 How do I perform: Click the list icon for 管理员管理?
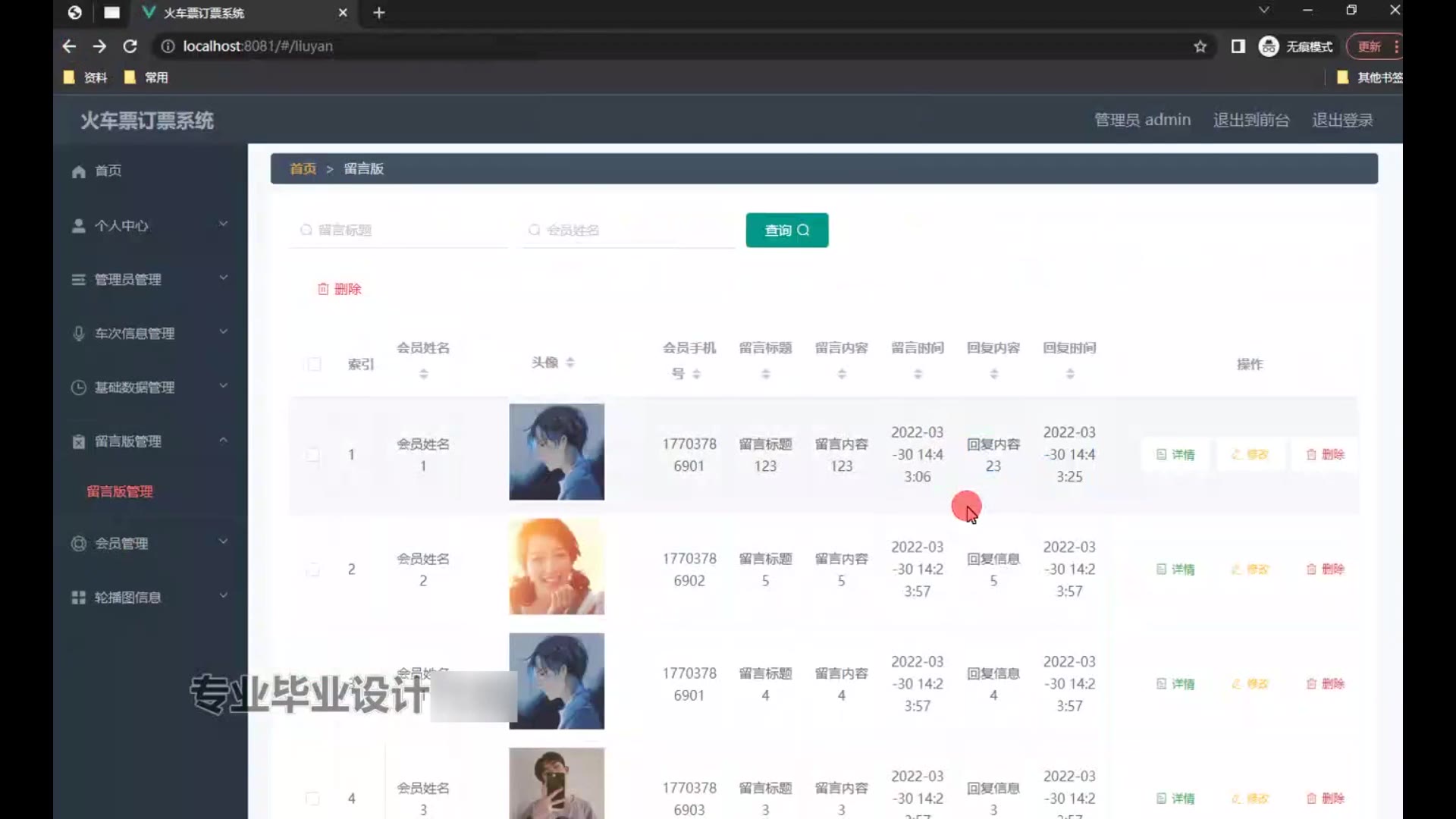click(78, 280)
